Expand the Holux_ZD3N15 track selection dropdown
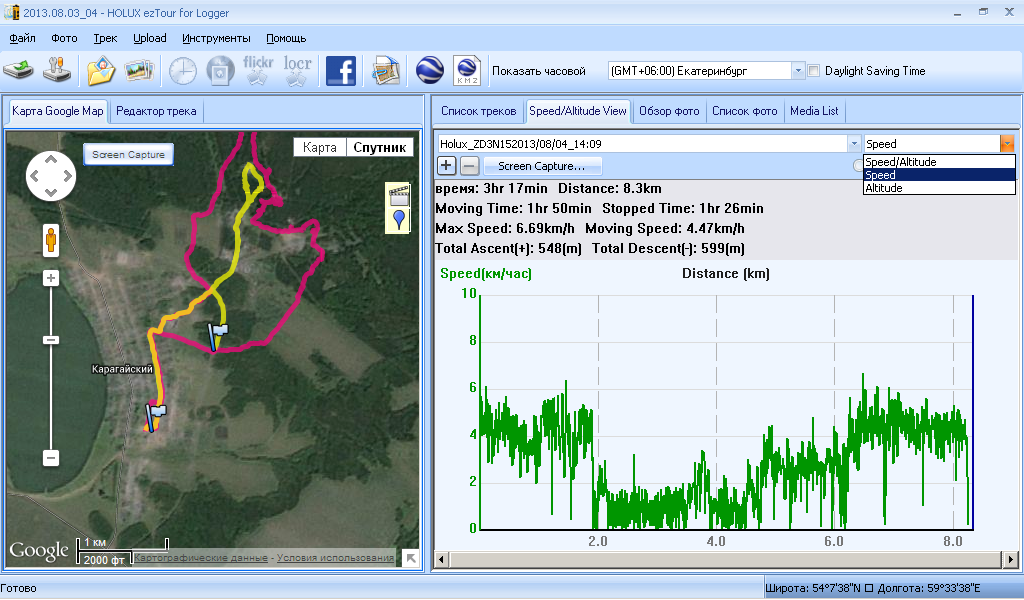1024x600 pixels. click(x=854, y=144)
